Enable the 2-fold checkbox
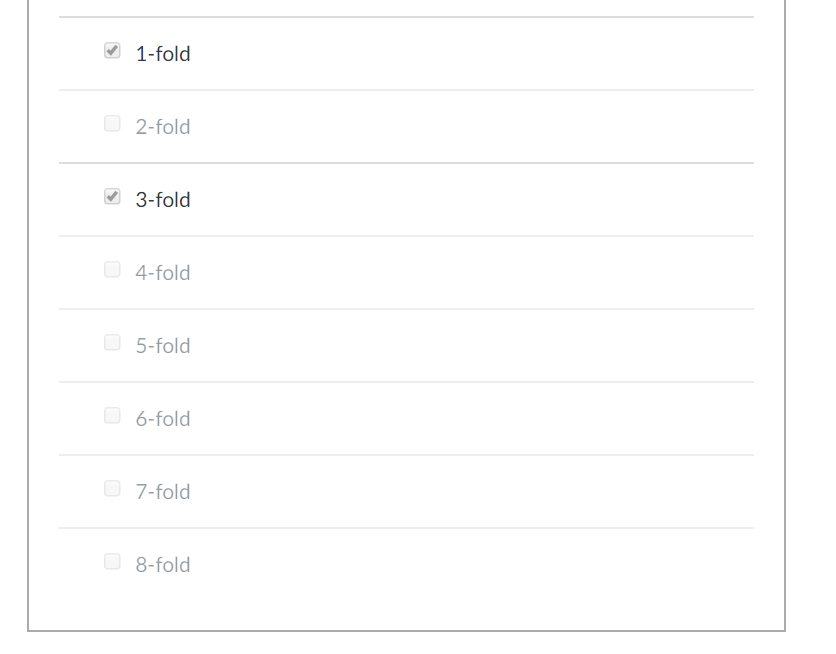This screenshot has width=836, height=654. pos(112,124)
